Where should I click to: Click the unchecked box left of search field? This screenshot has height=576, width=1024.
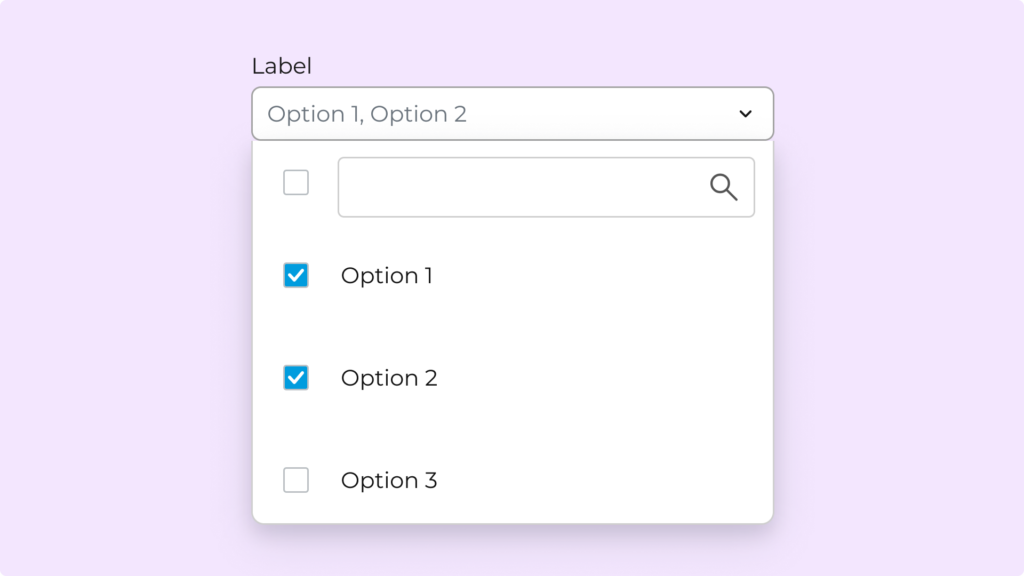pos(296,183)
